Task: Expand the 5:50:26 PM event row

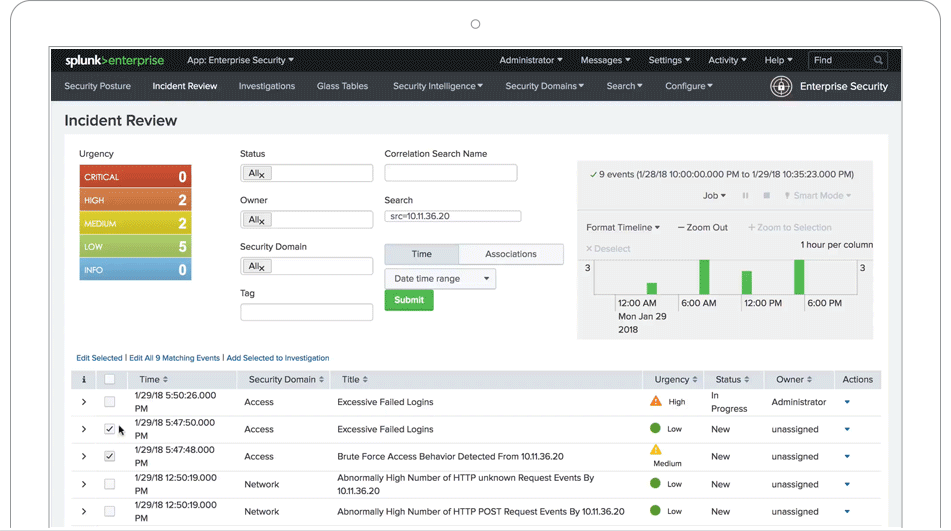Action: [x=84, y=402]
